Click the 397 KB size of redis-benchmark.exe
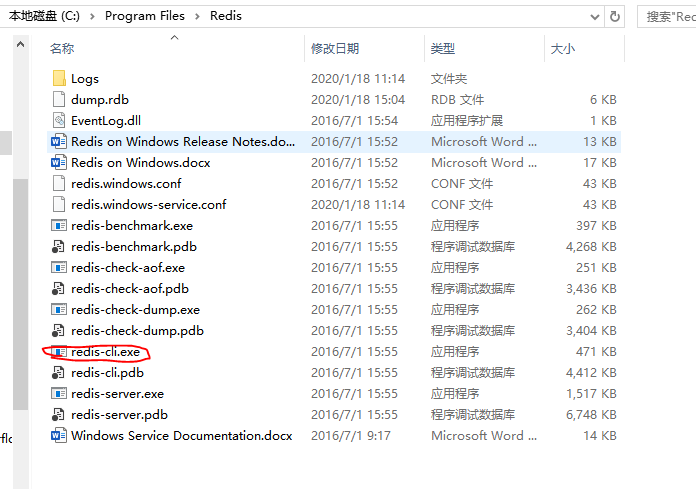This screenshot has height=489, width=696. (x=596, y=225)
